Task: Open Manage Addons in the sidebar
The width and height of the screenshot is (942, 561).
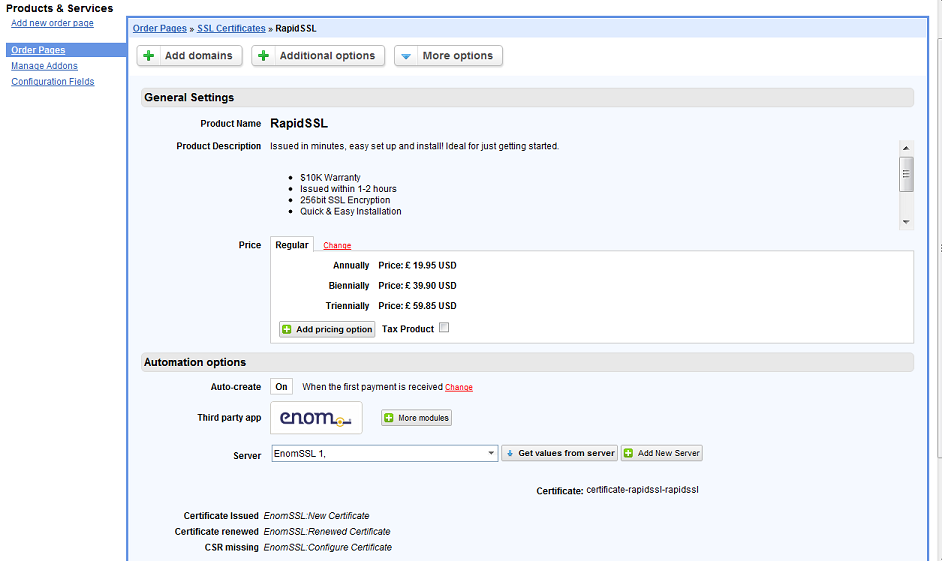Action: click(44, 66)
